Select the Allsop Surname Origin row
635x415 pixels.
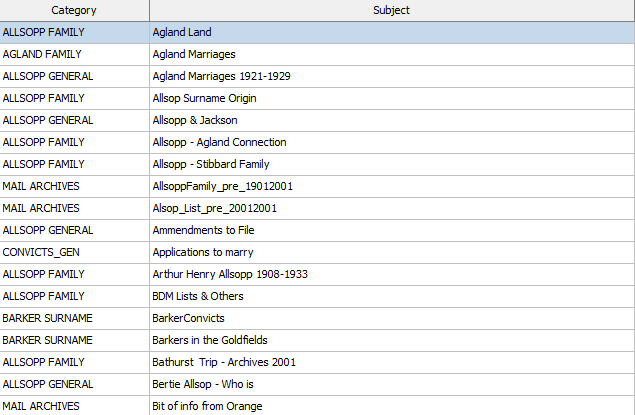(204, 98)
